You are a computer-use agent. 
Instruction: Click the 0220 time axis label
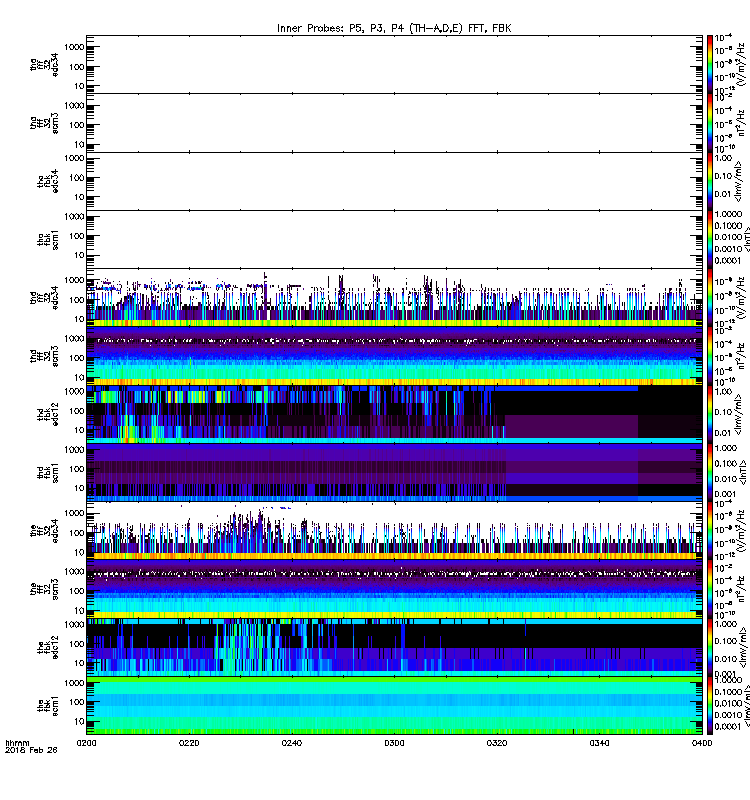(x=189, y=743)
